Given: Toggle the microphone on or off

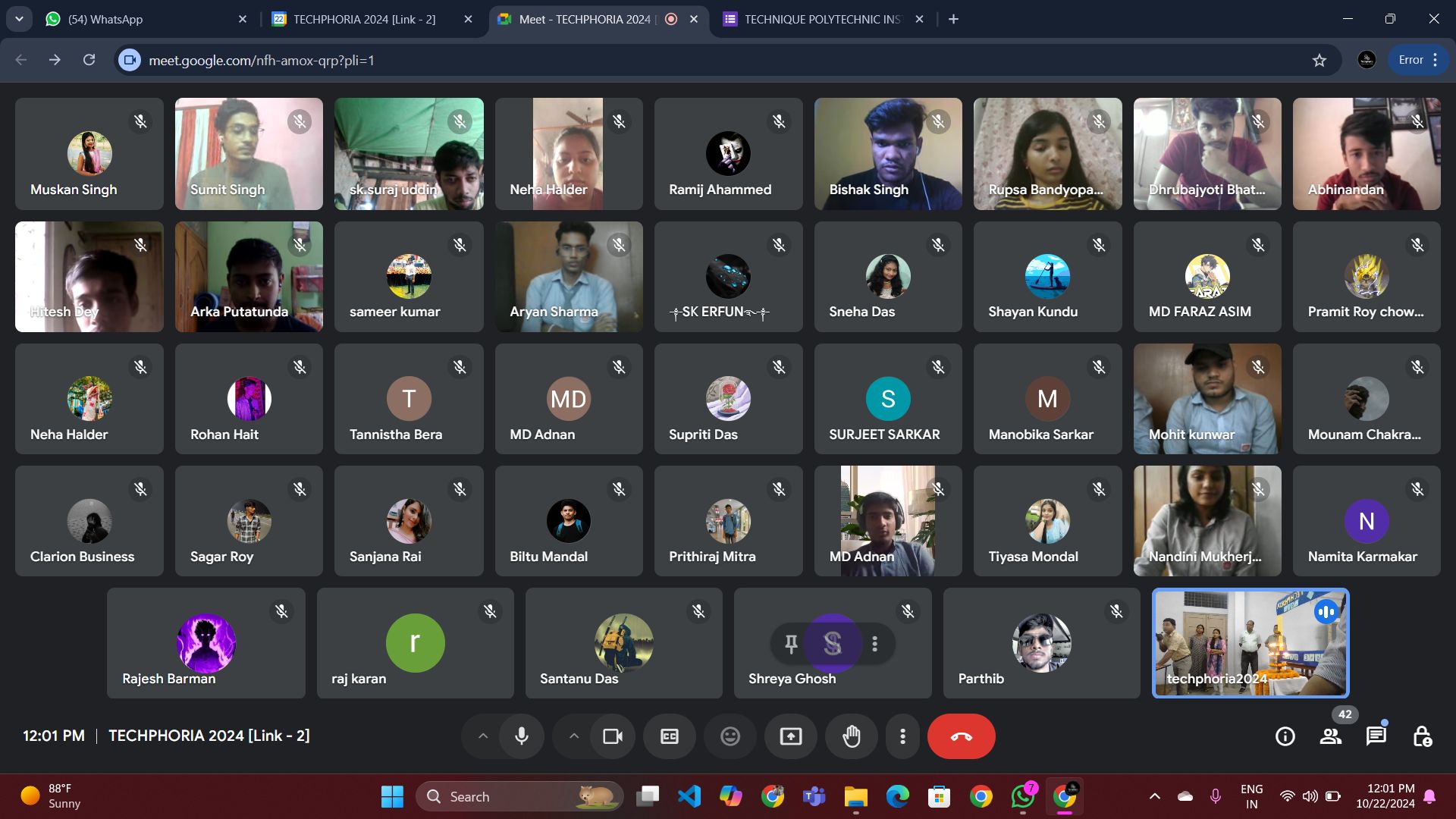Looking at the screenshot, I should [522, 736].
